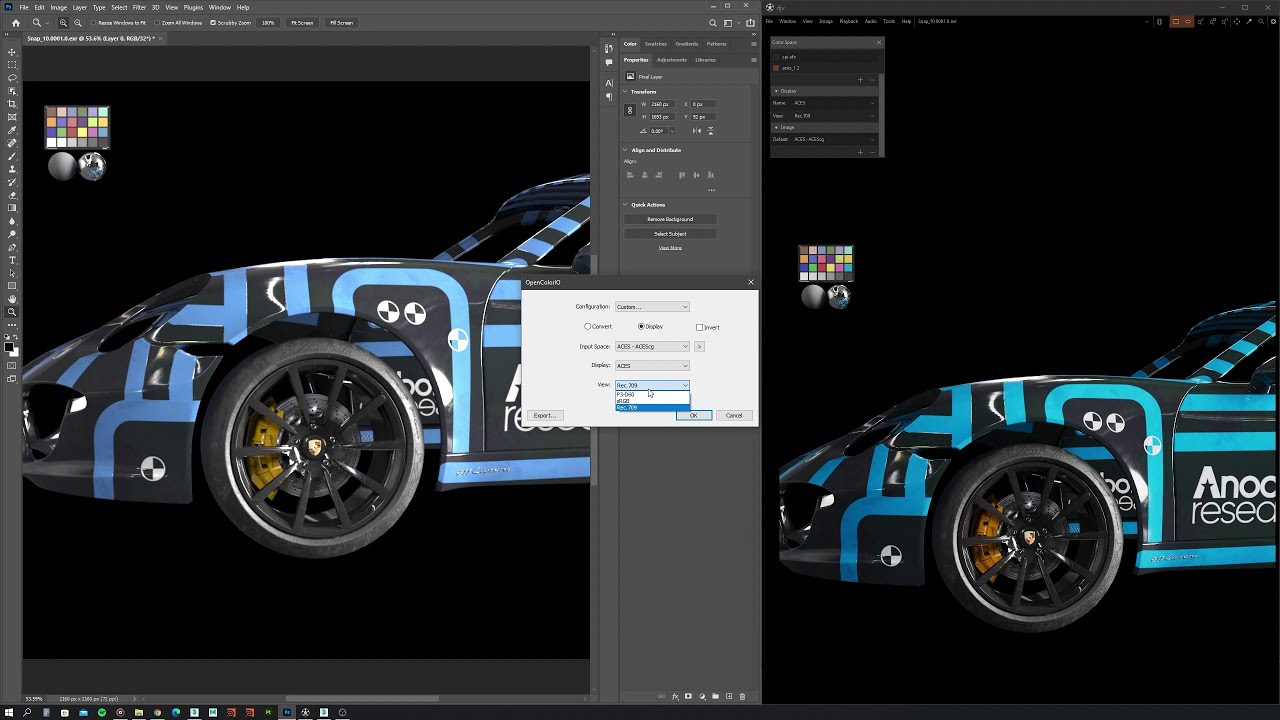1280x720 pixels.
Task: Select the Pen tool
Action: [x=12, y=247]
